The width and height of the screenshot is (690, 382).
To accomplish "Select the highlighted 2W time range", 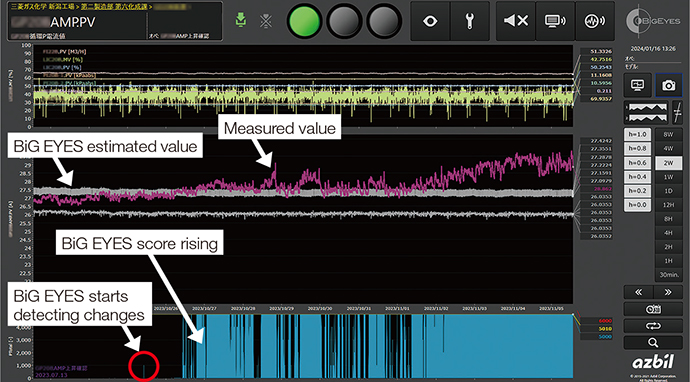I will (x=668, y=163).
